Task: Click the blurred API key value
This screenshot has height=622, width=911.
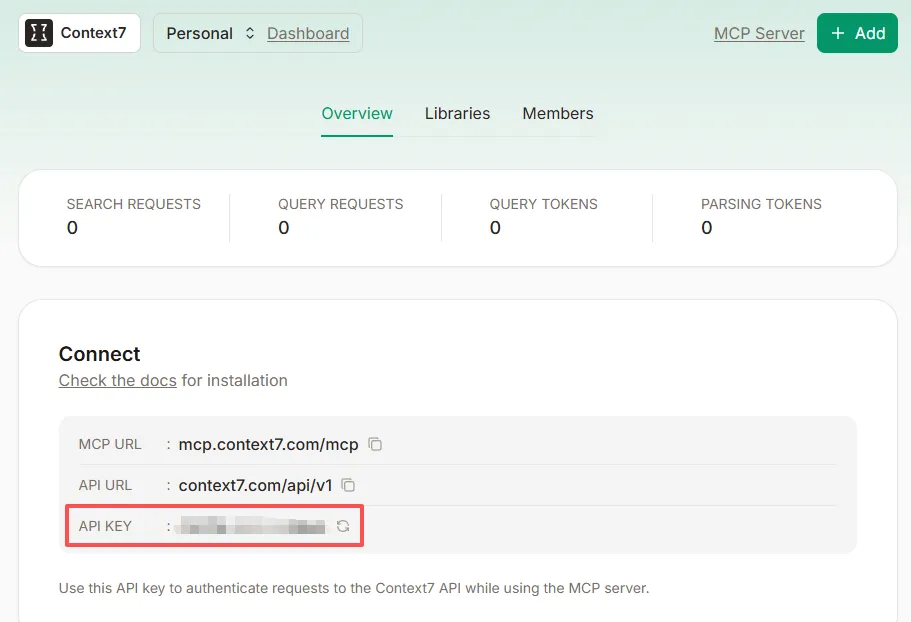Action: pos(251,526)
